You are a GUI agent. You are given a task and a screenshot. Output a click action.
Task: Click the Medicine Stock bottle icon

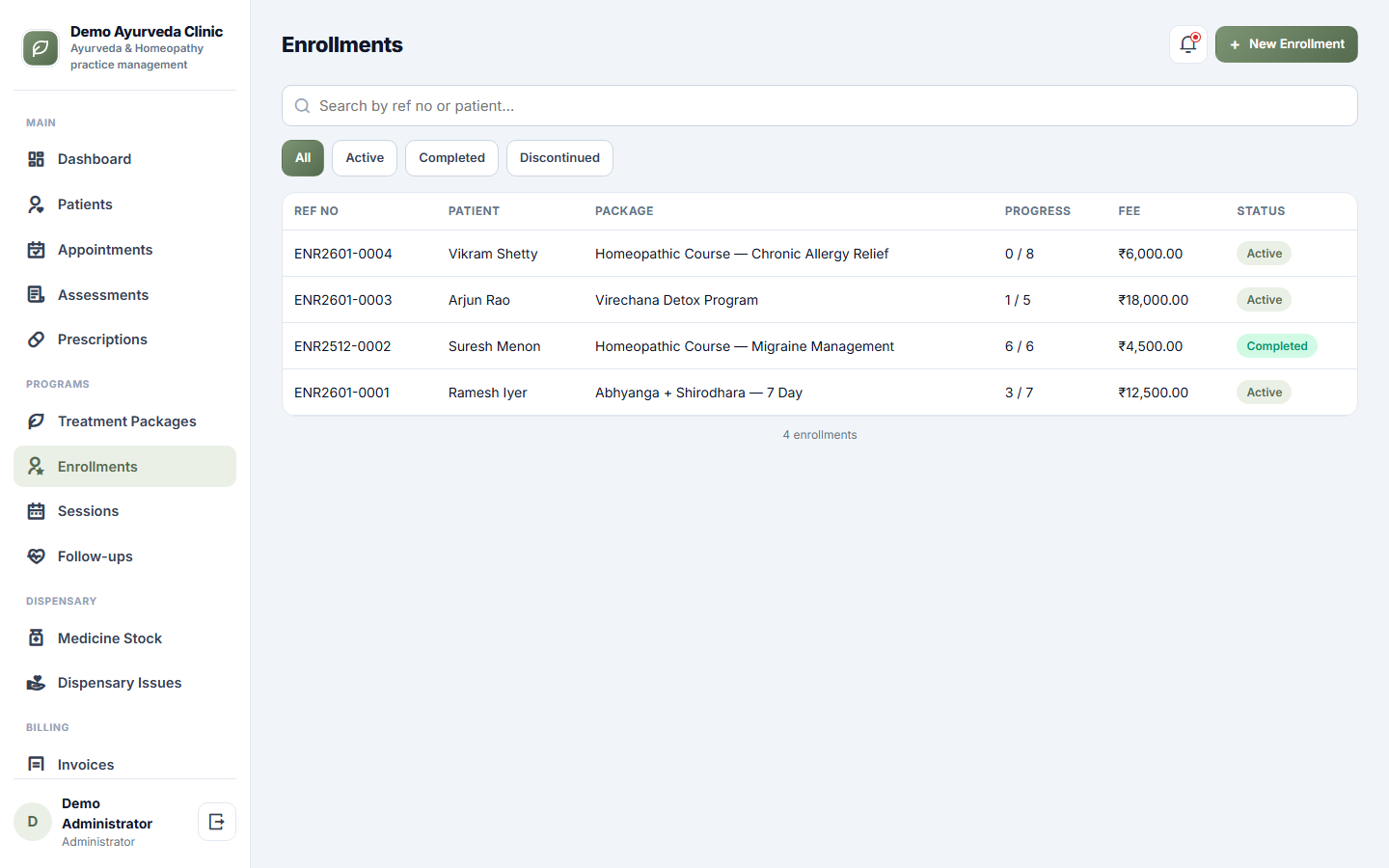36,638
